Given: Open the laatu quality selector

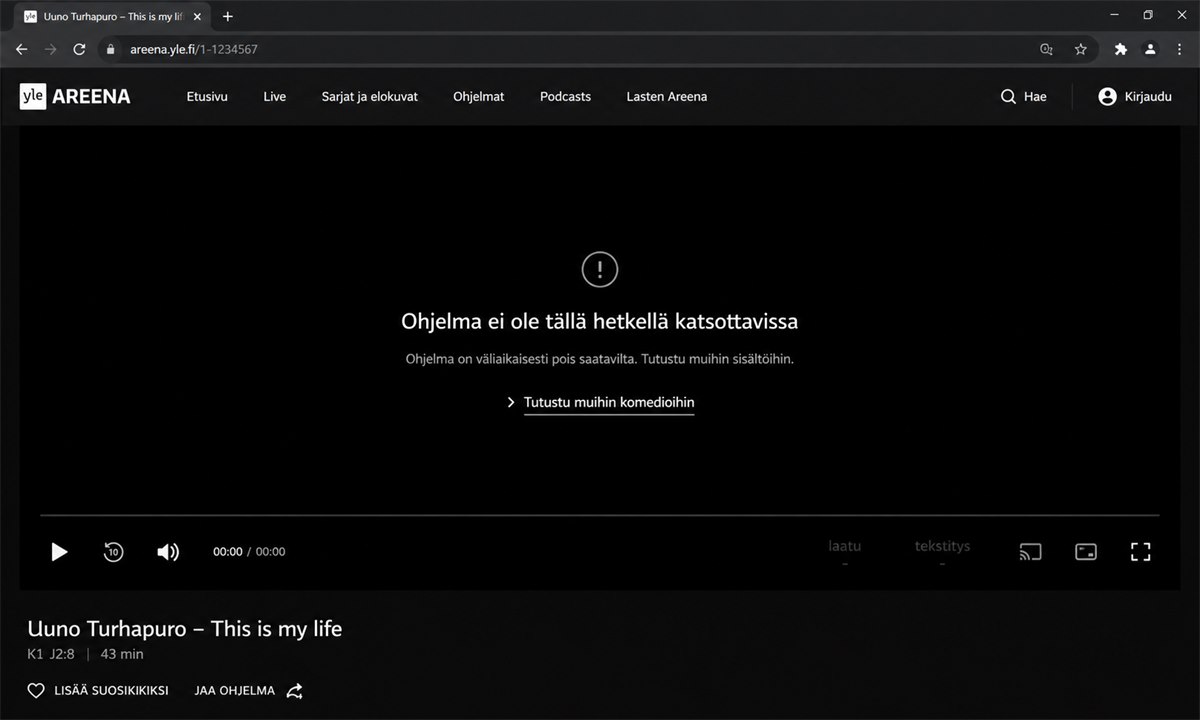Looking at the screenshot, I should (845, 554).
